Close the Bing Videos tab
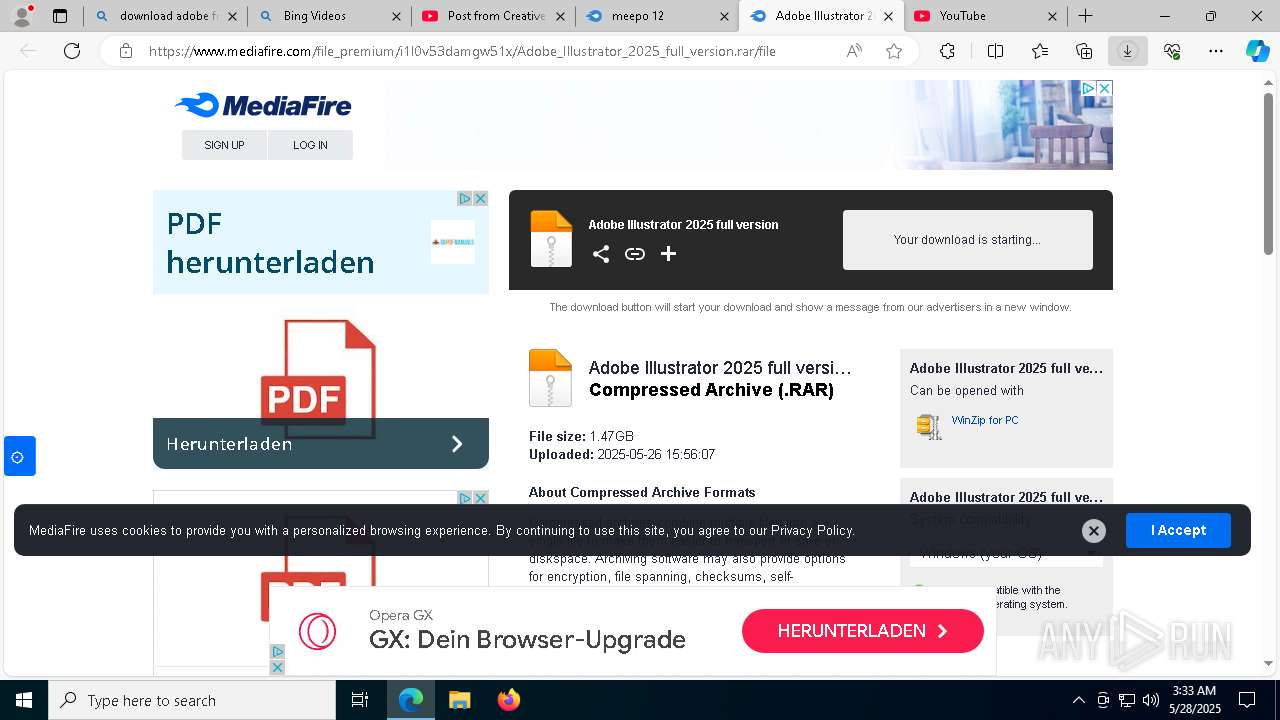 point(396,16)
